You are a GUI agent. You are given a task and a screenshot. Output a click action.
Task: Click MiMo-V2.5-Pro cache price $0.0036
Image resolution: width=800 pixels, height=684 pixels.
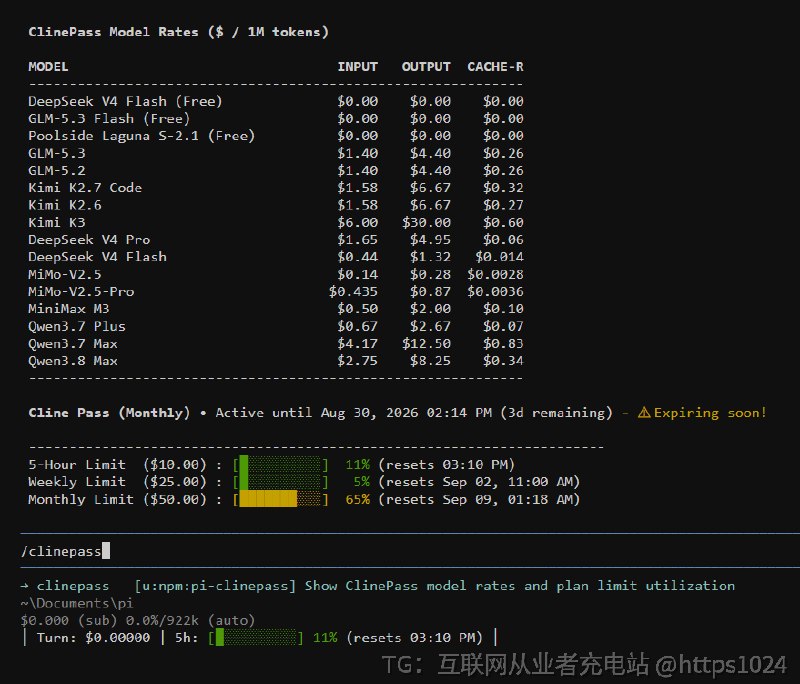(x=495, y=292)
